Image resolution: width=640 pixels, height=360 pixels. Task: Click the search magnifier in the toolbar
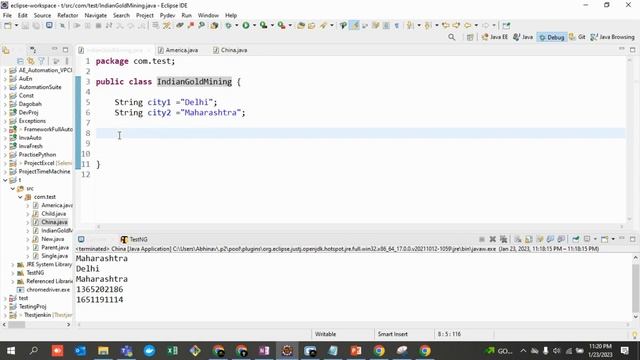(202, 25)
